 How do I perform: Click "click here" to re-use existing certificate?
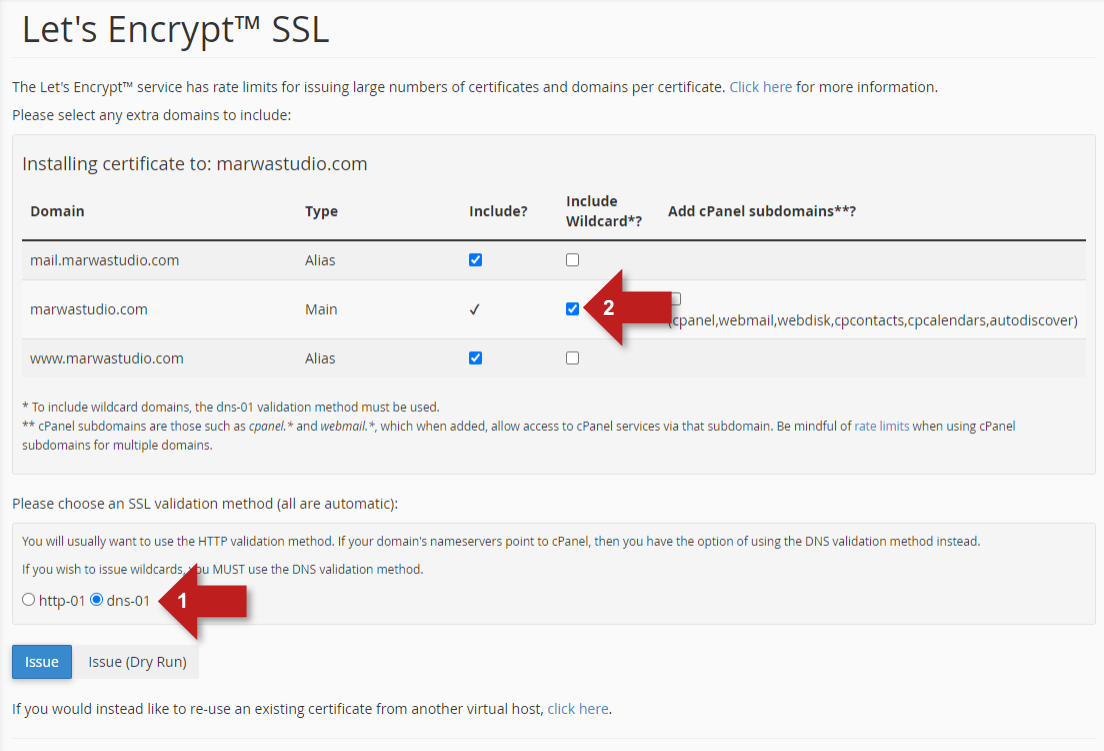coord(578,709)
